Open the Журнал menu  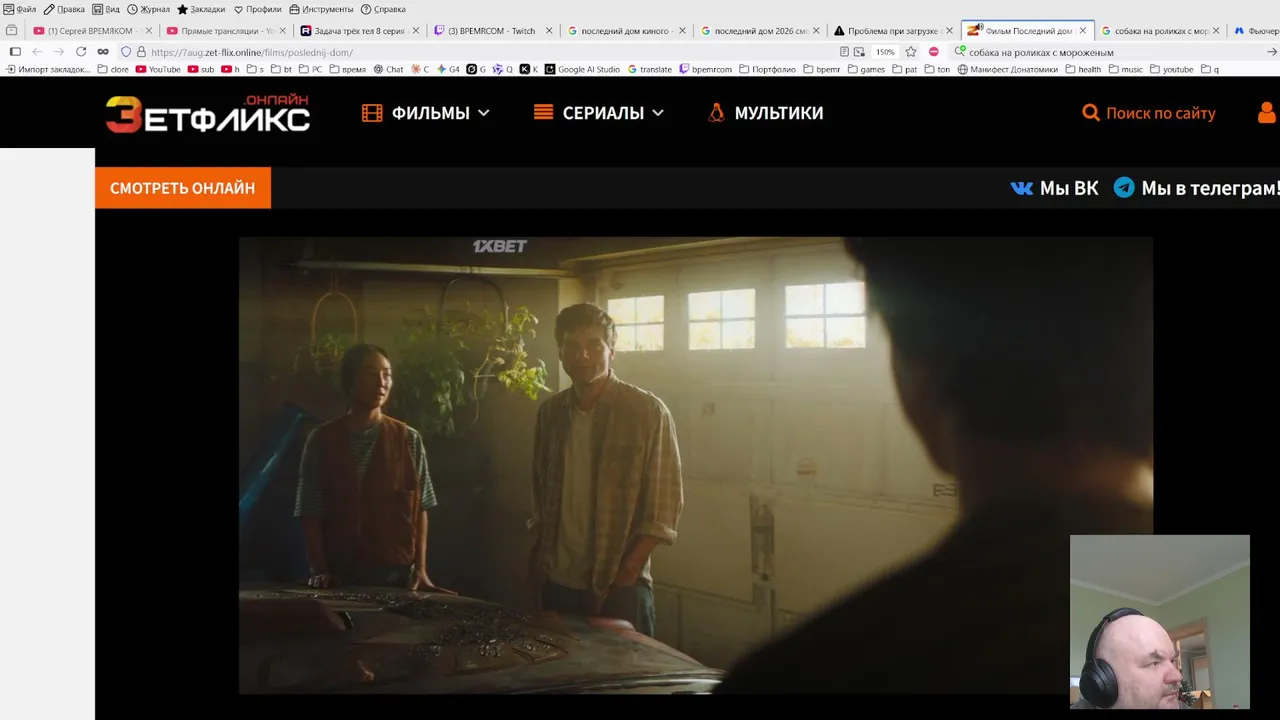(x=148, y=9)
